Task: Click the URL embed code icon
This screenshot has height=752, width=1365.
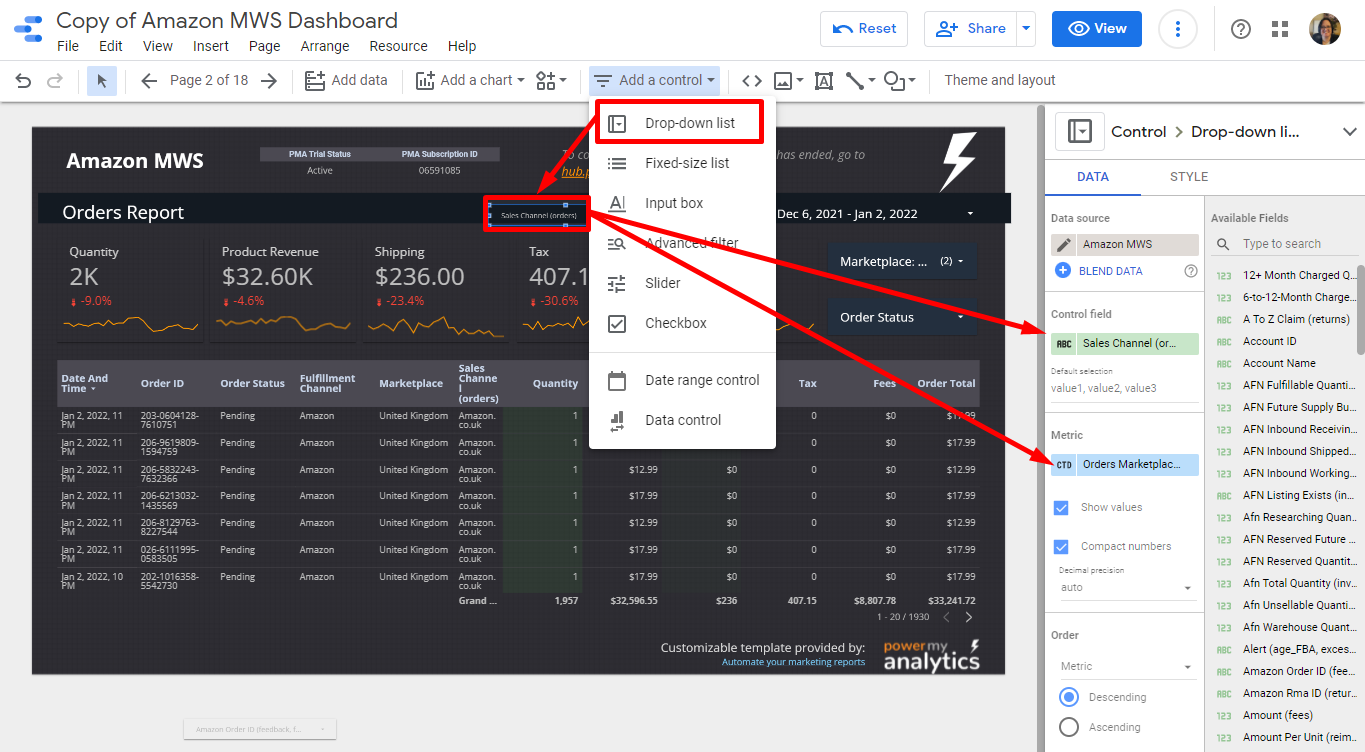Action: tap(752, 81)
